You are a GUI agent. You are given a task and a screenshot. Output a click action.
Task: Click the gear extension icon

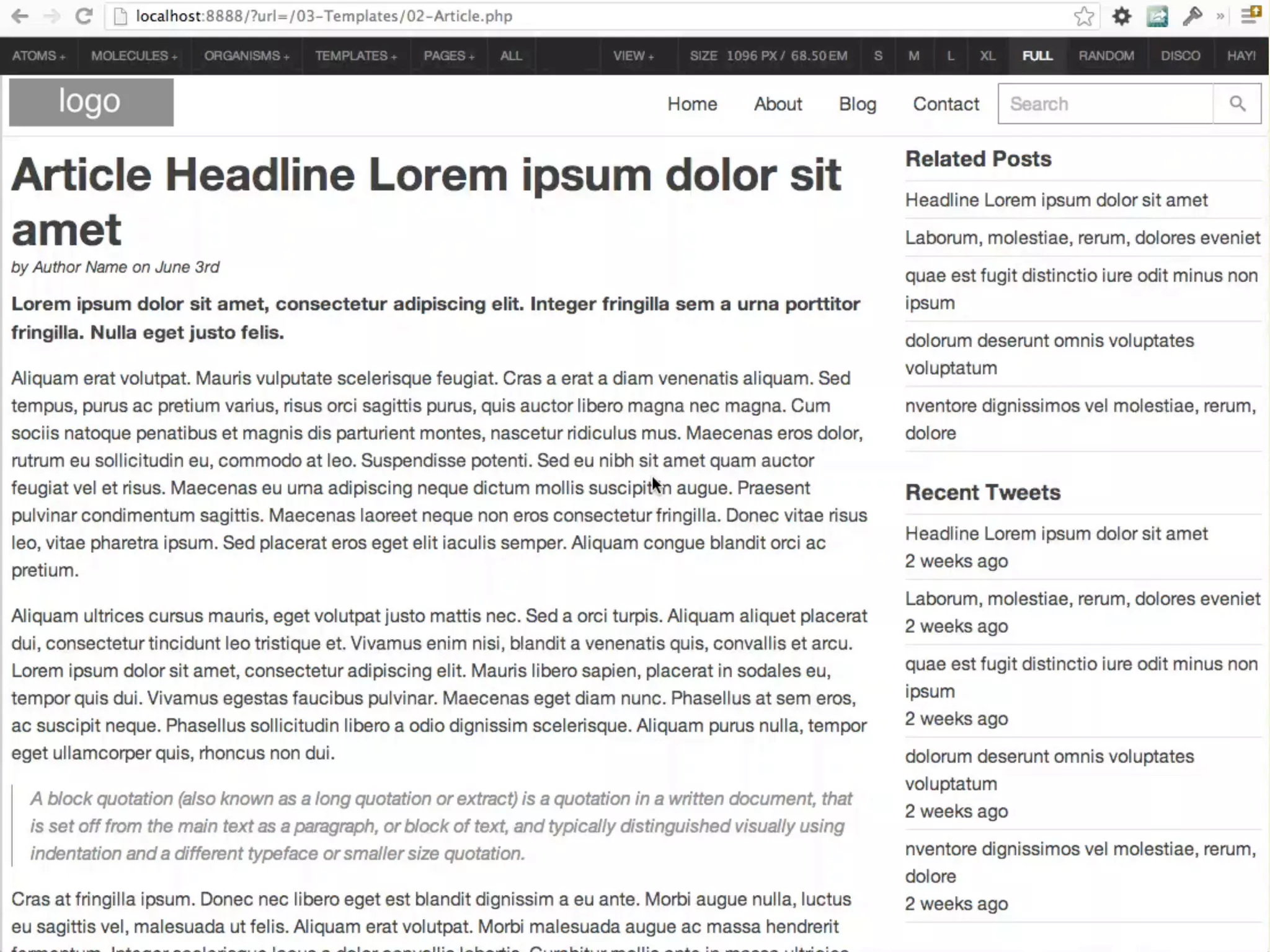click(1121, 16)
